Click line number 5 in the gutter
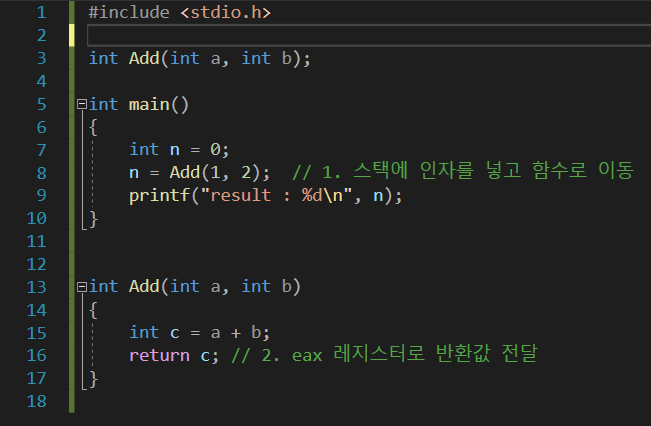Screen dimensions: 651x426 point(41,104)
